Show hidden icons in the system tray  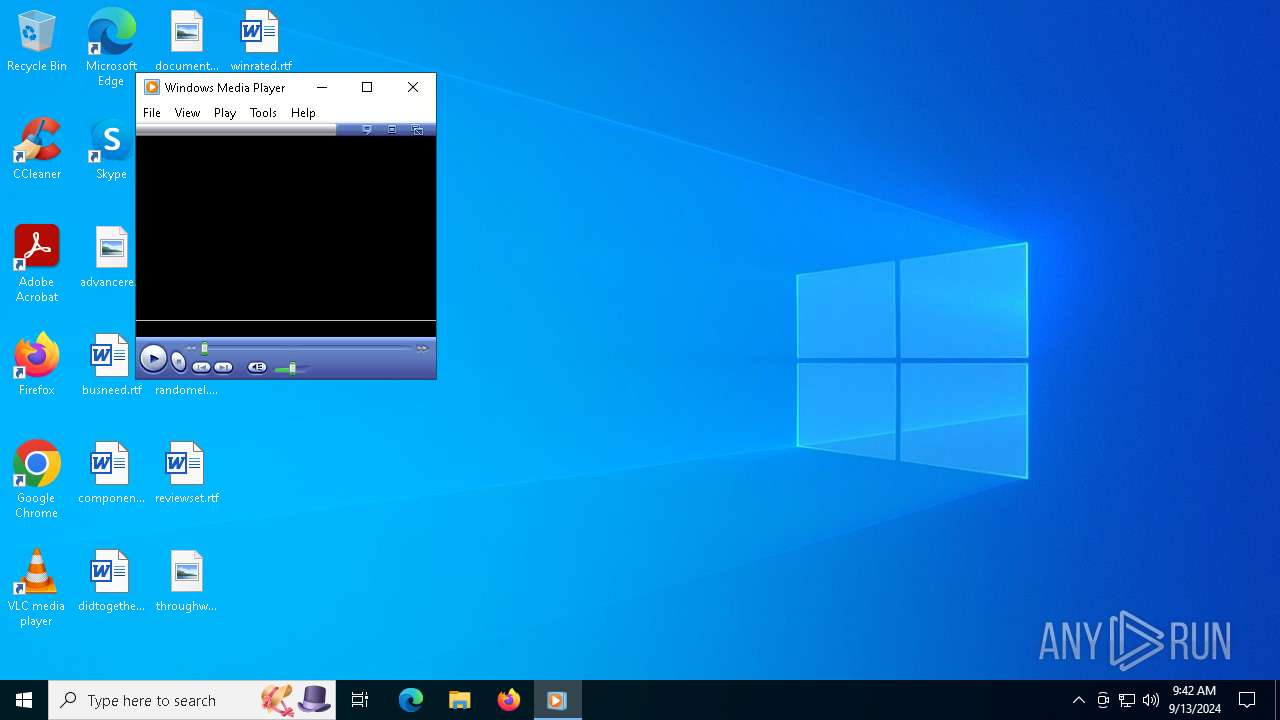pyautogui.click(x=1078, y=700)
